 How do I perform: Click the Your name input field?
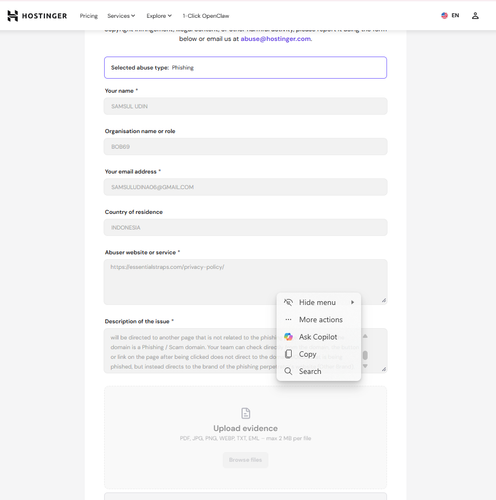[x=246, y=106]
